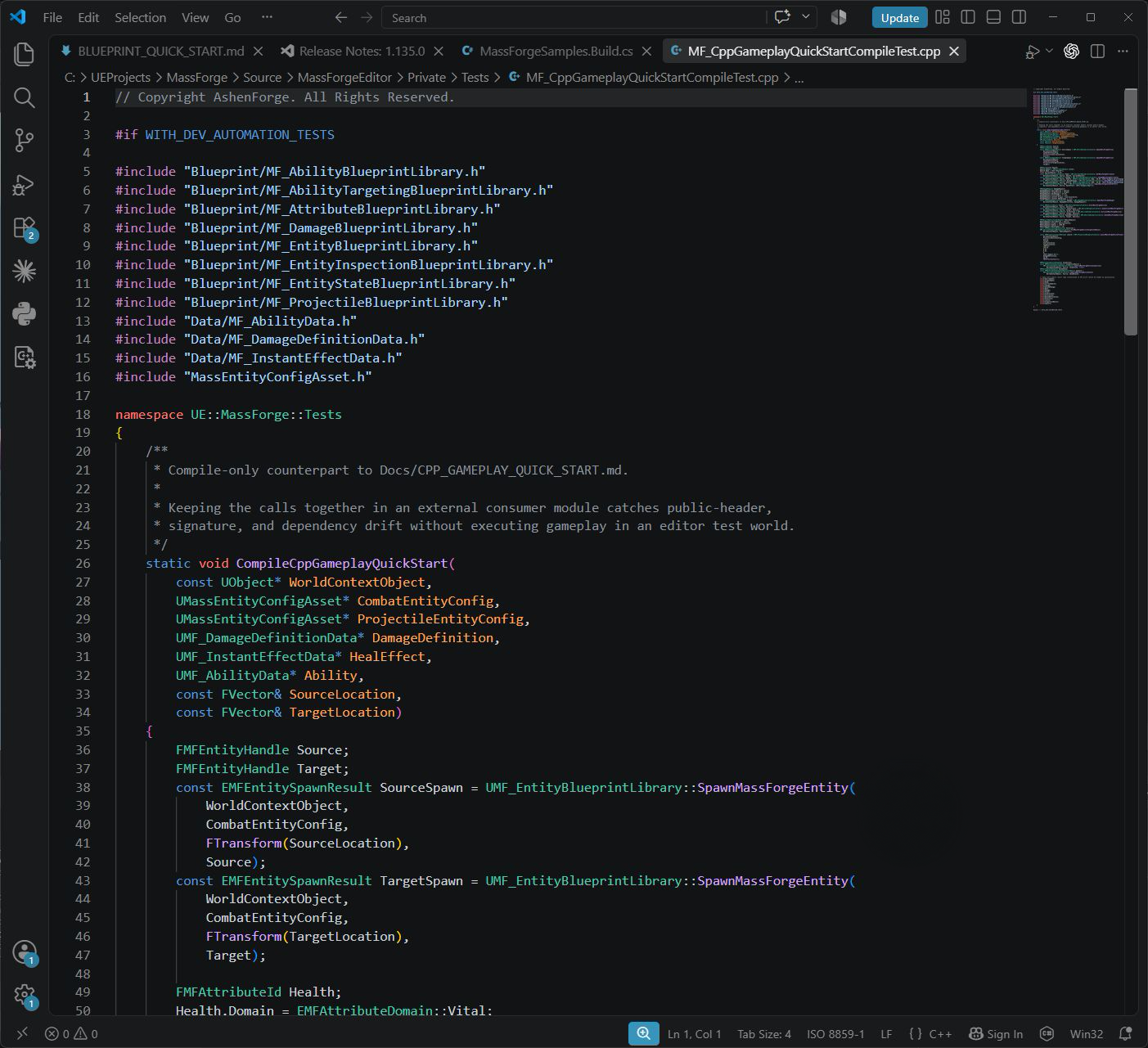1148x1048 pixels.
Task: Open the Search view in activity bar
Action: coord(25,98)
